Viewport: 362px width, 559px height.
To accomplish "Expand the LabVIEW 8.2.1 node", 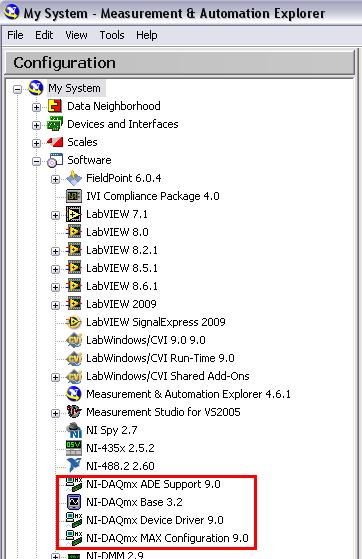I will 55,251.
